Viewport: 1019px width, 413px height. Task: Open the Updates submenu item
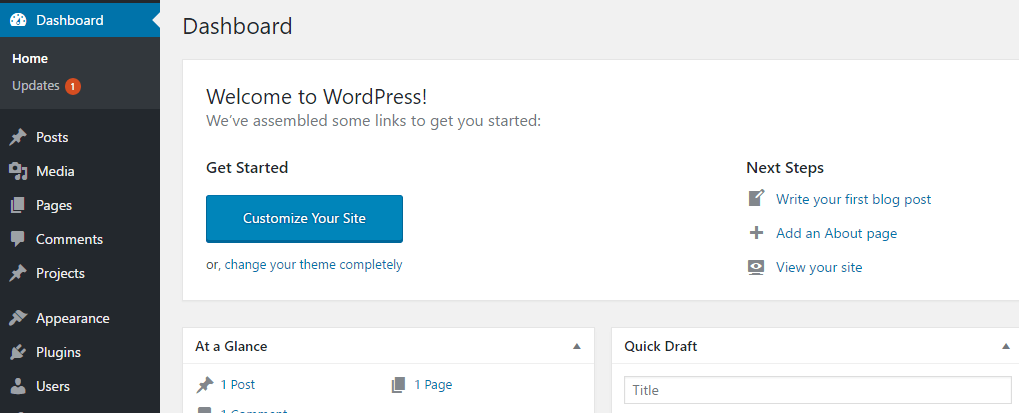click(x=36, y=86)
